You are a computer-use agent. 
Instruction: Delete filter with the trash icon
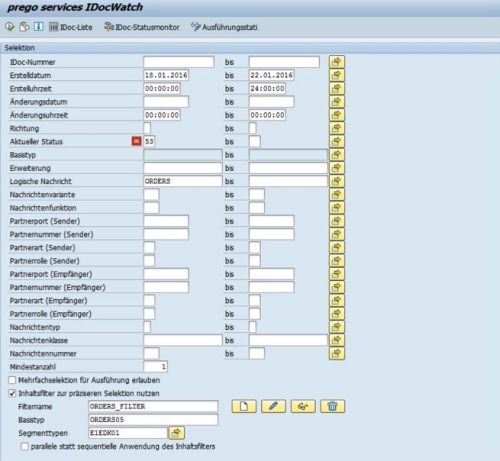pos(332,406)
